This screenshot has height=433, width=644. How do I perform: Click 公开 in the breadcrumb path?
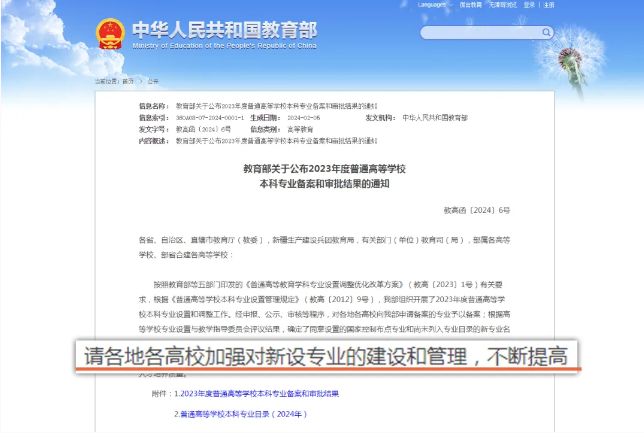tap(153, 81)
